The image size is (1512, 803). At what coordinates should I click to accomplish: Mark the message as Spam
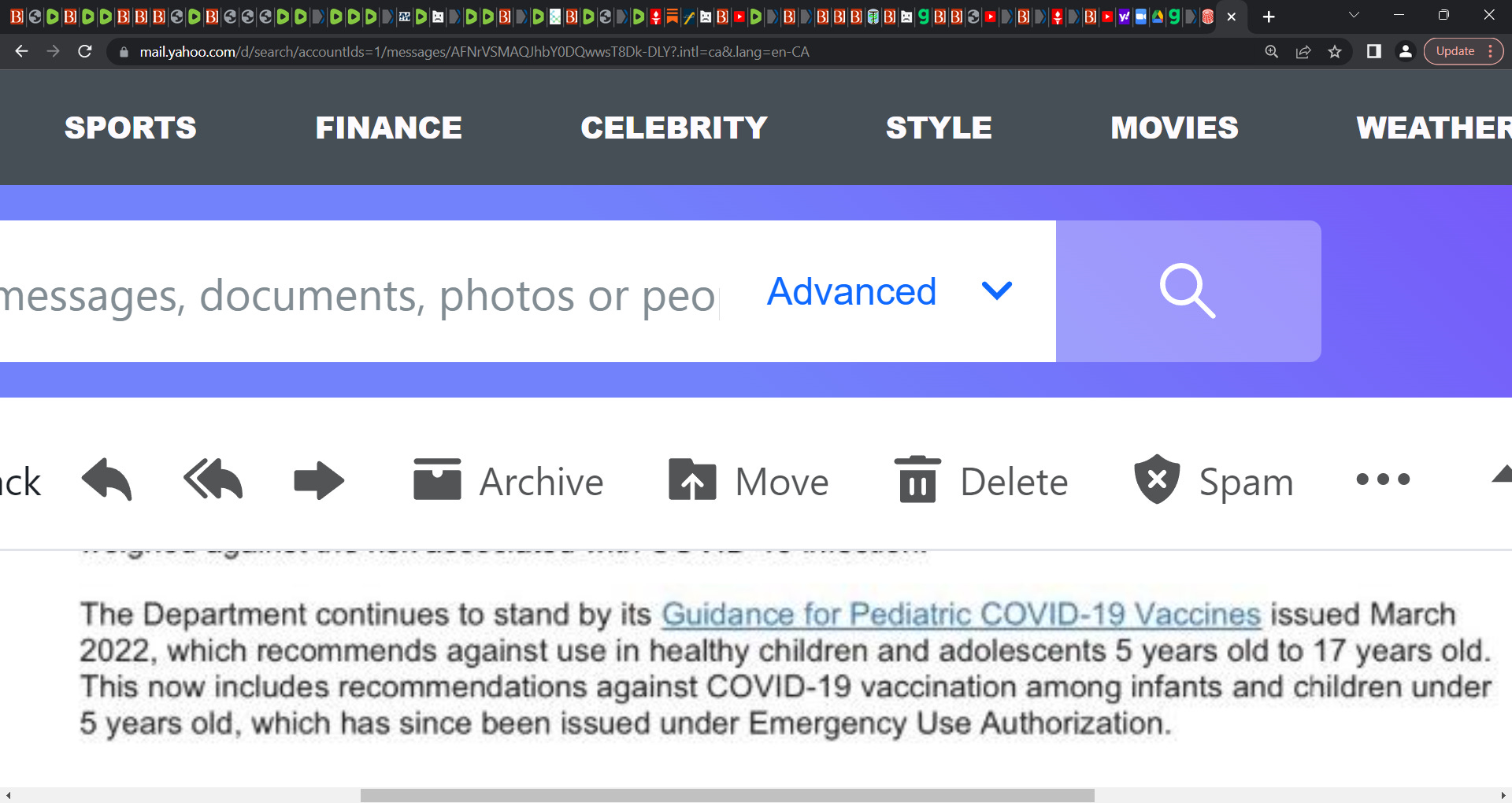tap(1214, 480)
